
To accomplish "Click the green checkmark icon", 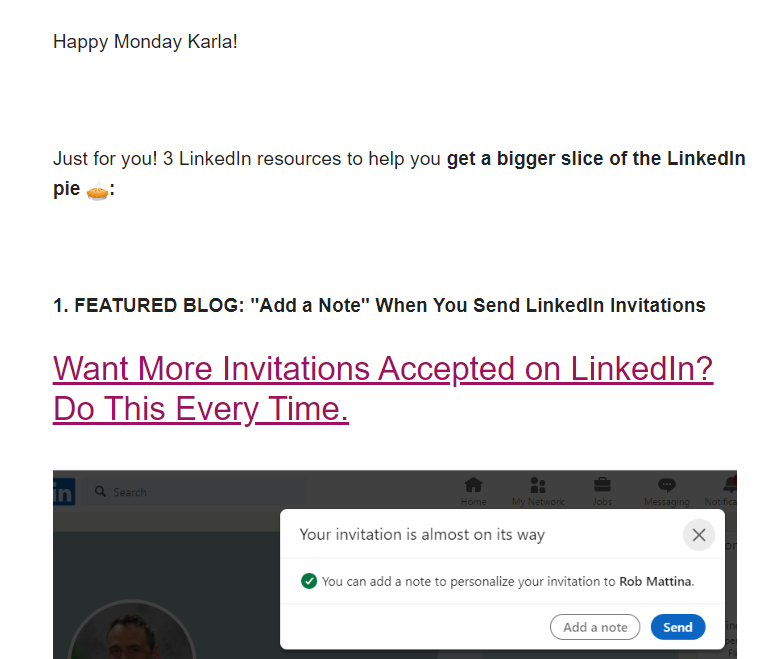I will [x=309, y=581].
